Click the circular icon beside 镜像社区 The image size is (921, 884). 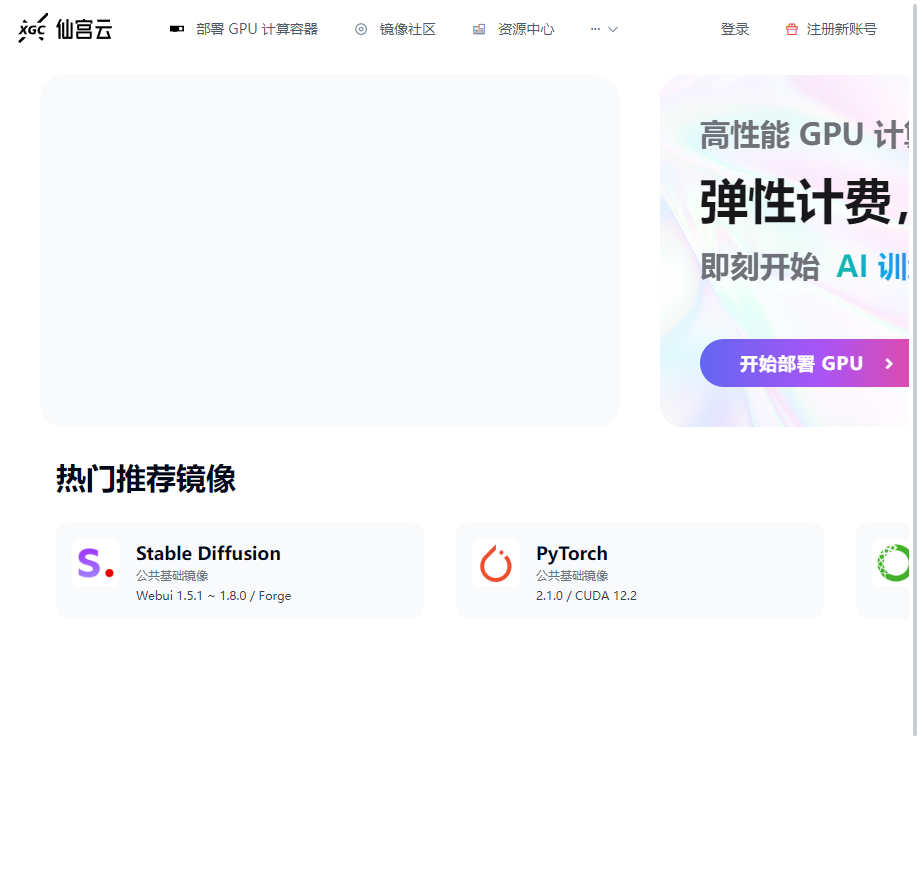pos(361,29)
